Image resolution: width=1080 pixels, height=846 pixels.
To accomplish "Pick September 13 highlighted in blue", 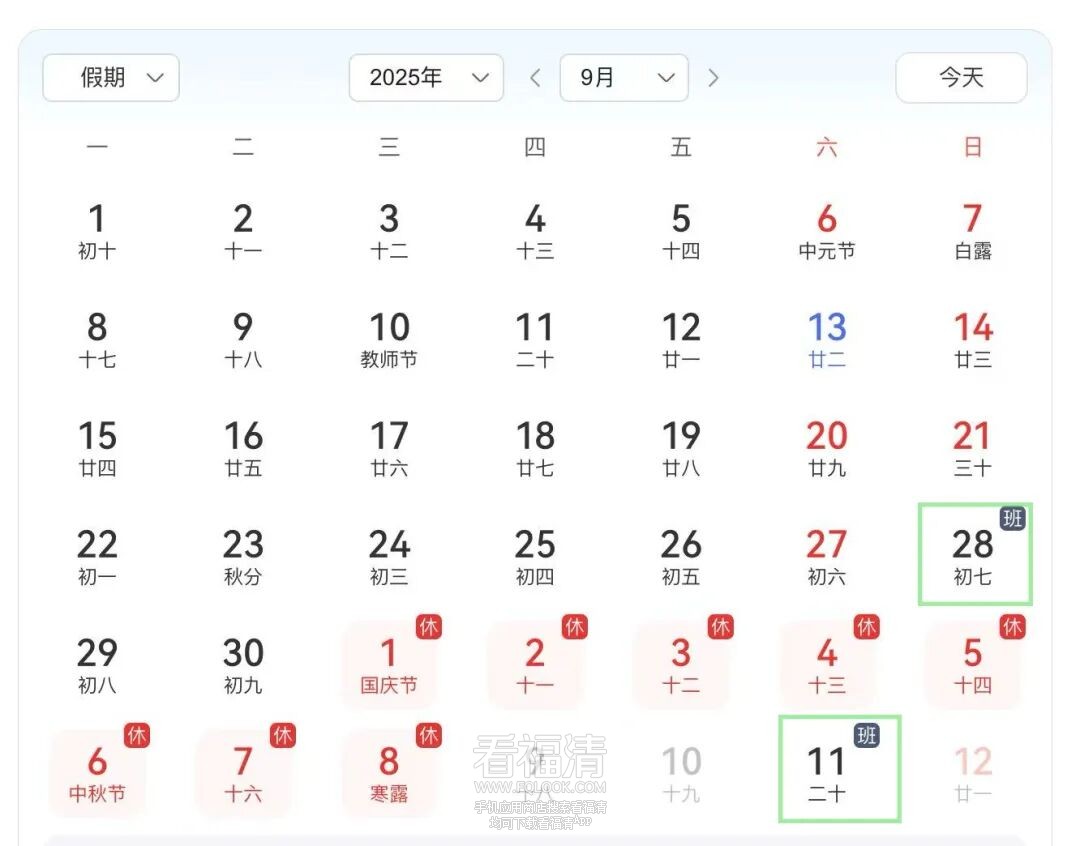I will [x=827, y=339].
